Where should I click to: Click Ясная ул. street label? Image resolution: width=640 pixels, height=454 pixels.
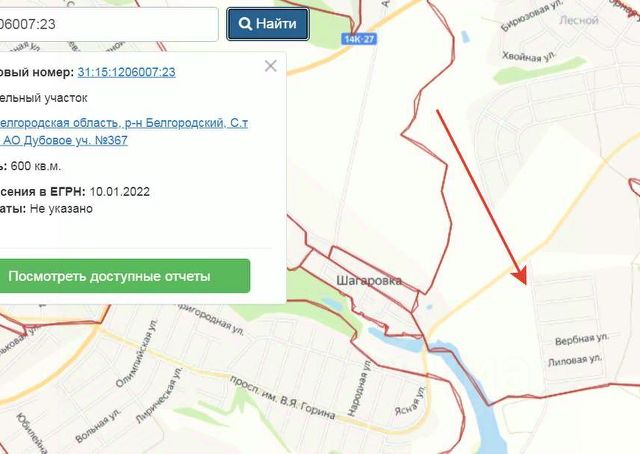coord(410,400)
